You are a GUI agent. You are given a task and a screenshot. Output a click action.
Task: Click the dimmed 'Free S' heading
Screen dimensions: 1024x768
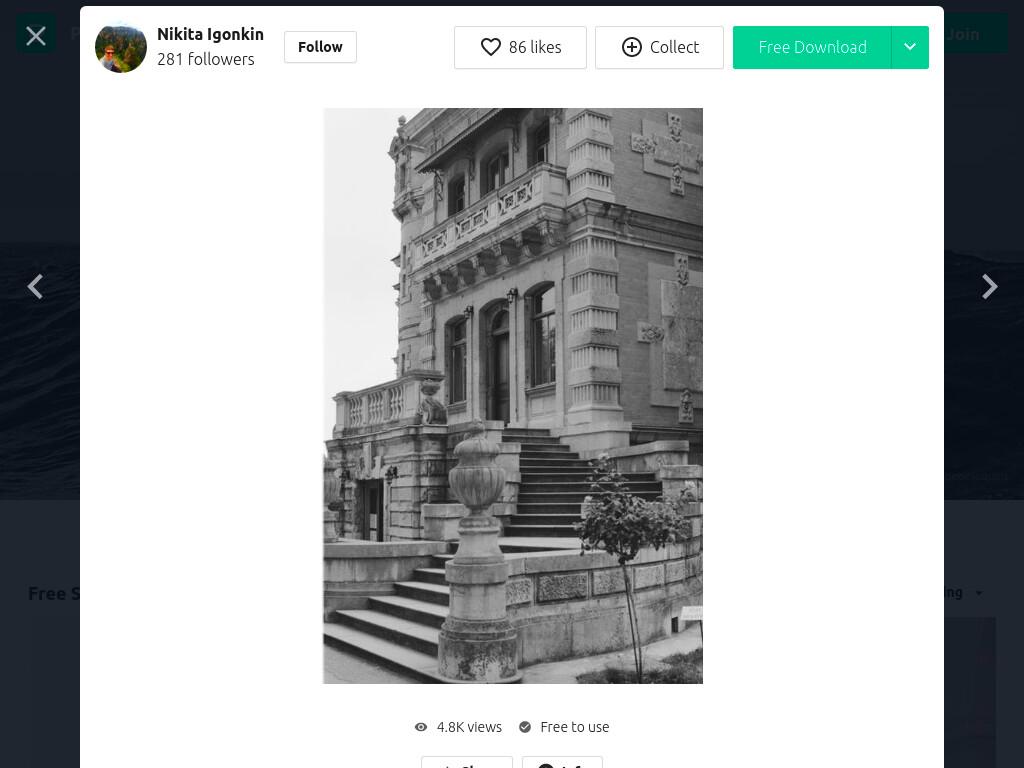54,593
